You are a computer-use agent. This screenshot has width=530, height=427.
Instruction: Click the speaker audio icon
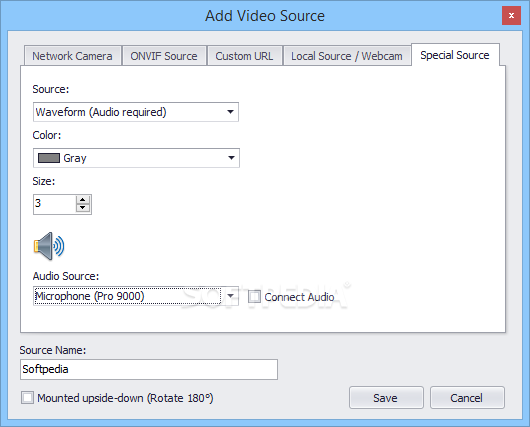[49, 246]
